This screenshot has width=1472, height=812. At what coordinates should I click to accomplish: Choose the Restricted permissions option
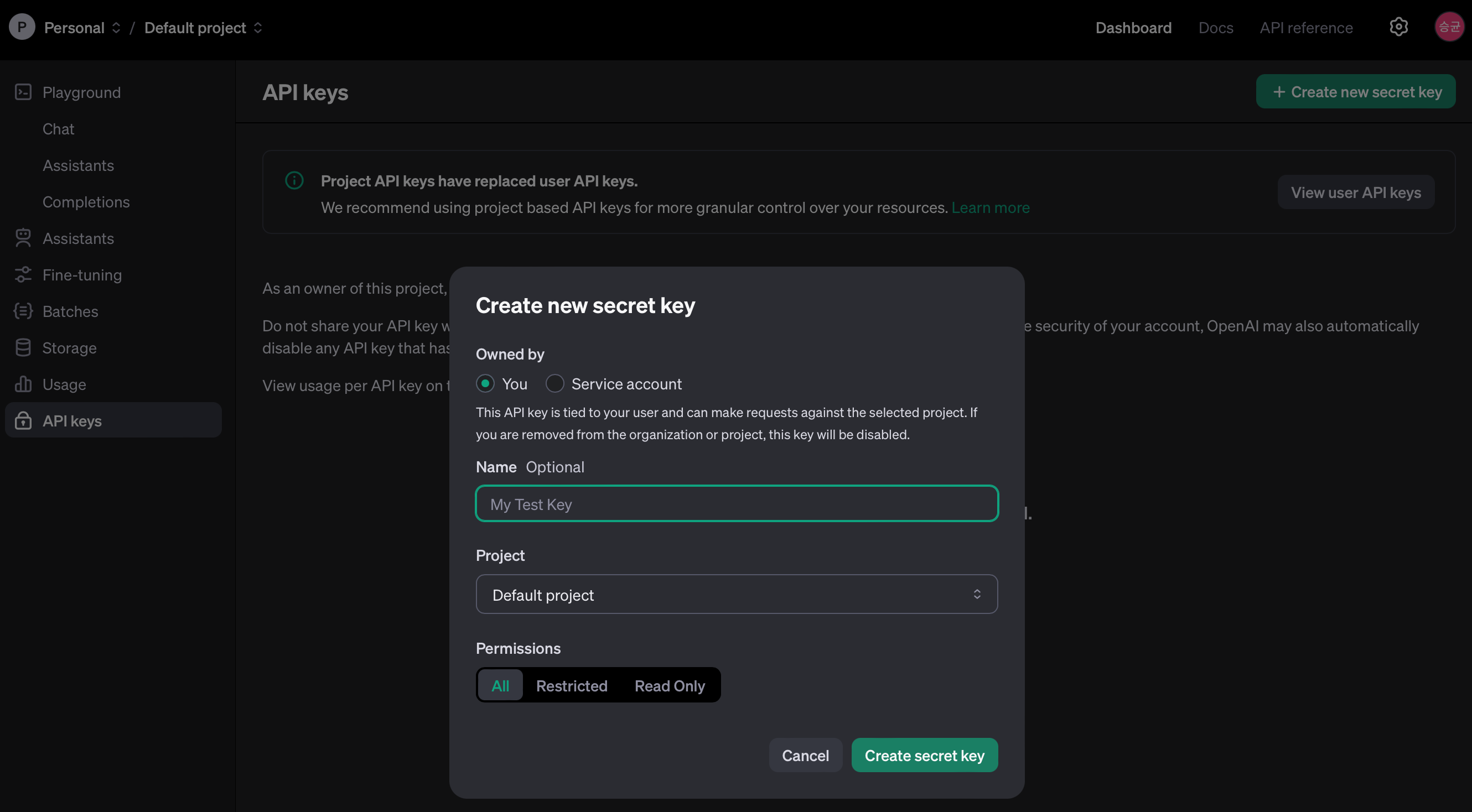pyautogui.click(x=572, y=685)
